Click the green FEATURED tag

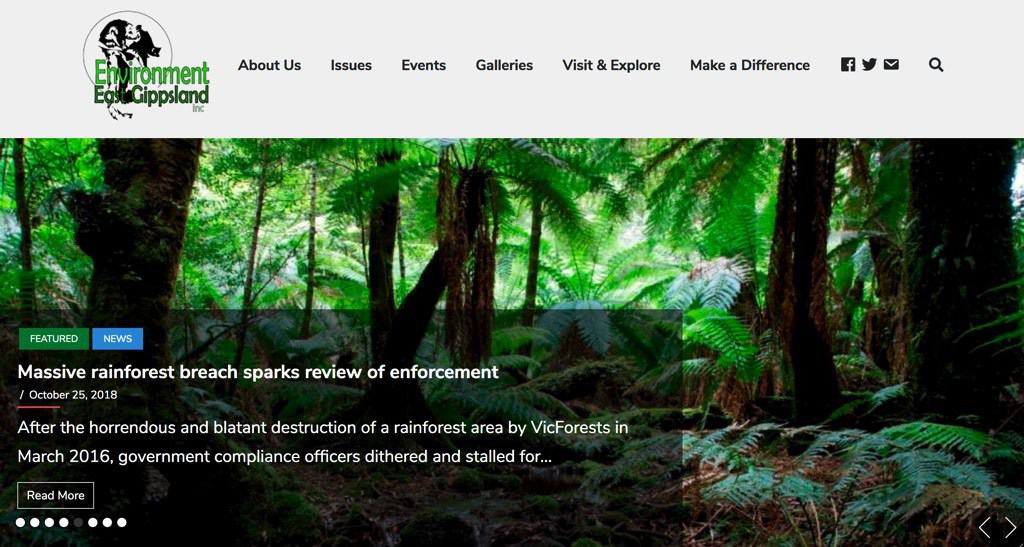pos(54,339)
